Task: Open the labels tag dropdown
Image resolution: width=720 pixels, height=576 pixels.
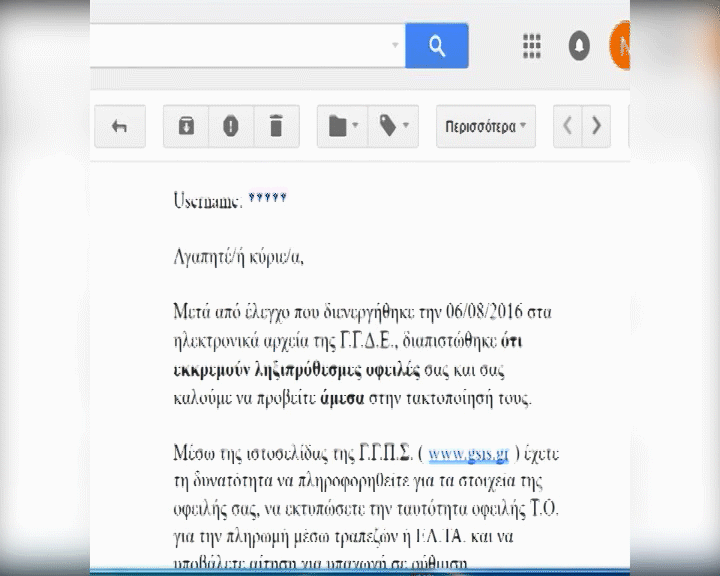Action: (393, 126)
